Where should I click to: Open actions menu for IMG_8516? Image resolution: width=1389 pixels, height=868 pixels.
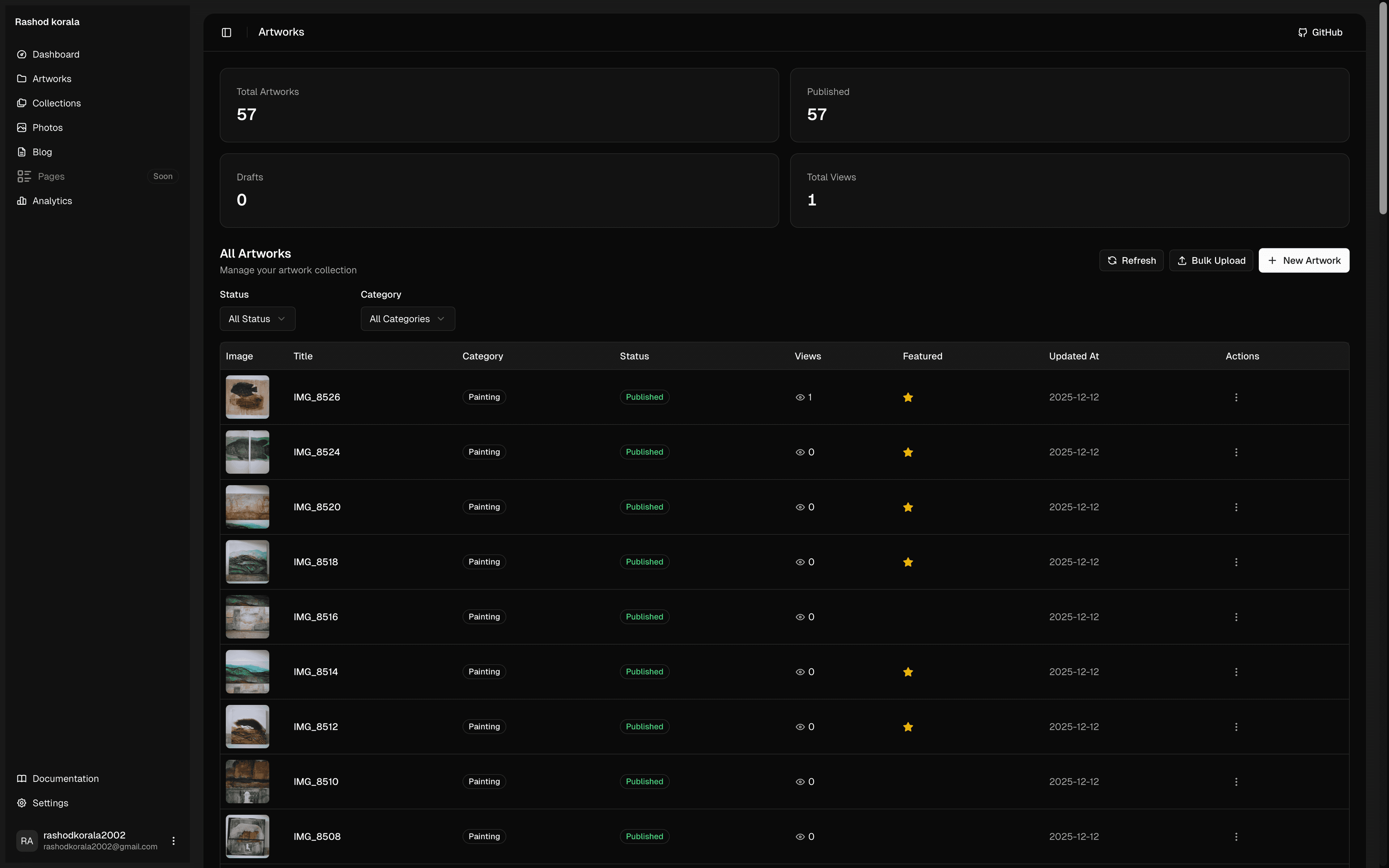pos(1236,617)
